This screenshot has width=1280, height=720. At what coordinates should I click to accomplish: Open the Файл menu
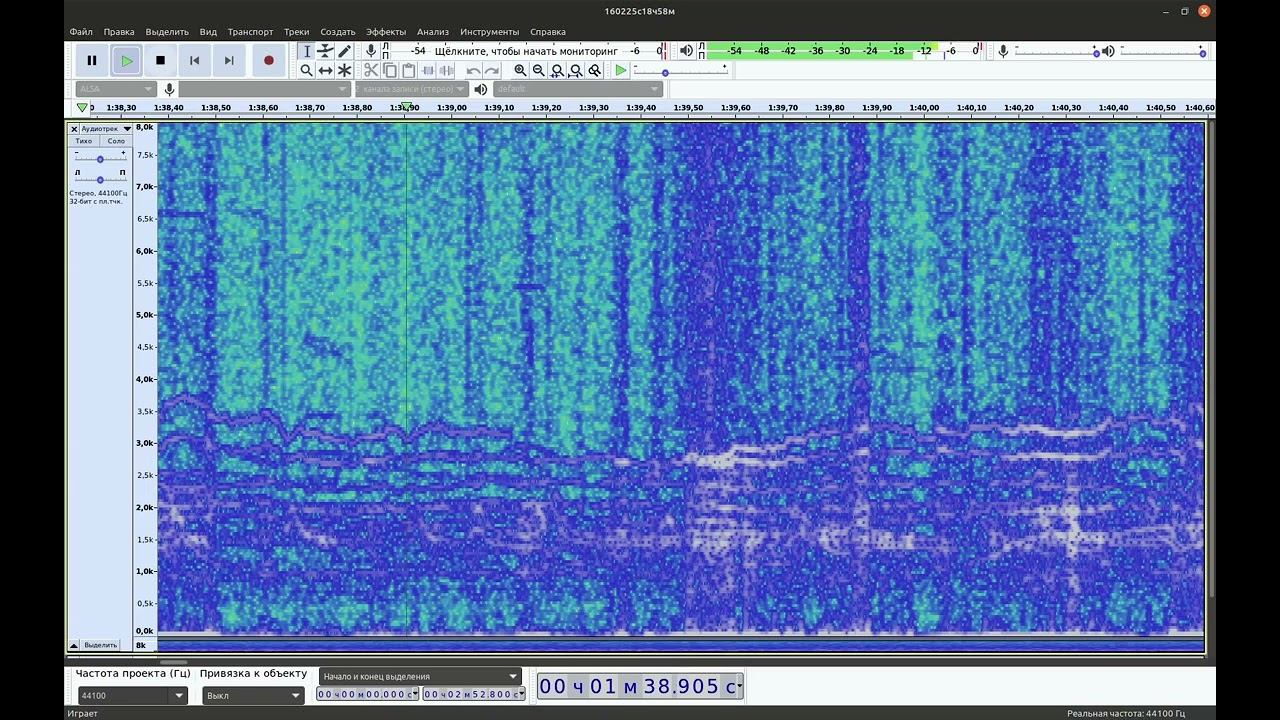point(81,32)
